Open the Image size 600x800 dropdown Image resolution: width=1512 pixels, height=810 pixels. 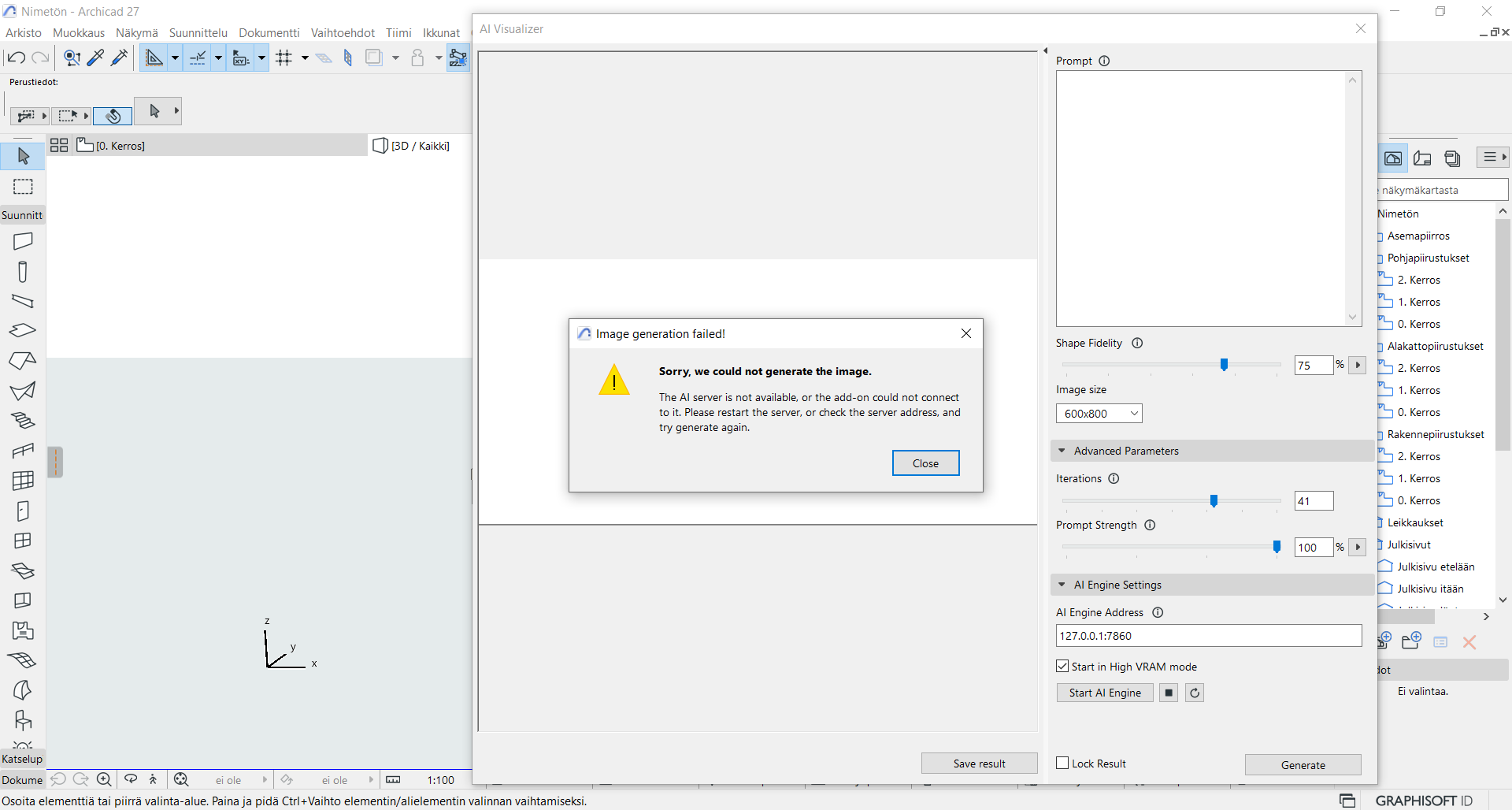pos(1099,414)
